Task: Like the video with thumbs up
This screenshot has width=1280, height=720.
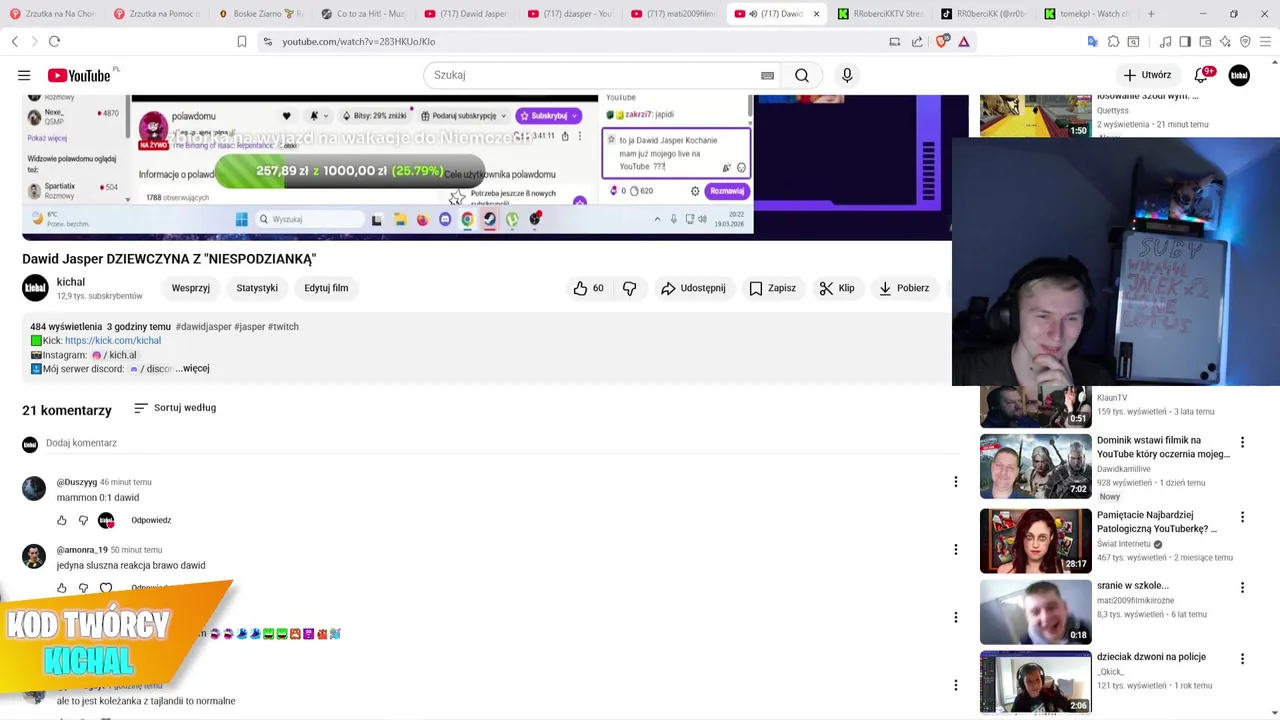Action: [x=588, y=288]
